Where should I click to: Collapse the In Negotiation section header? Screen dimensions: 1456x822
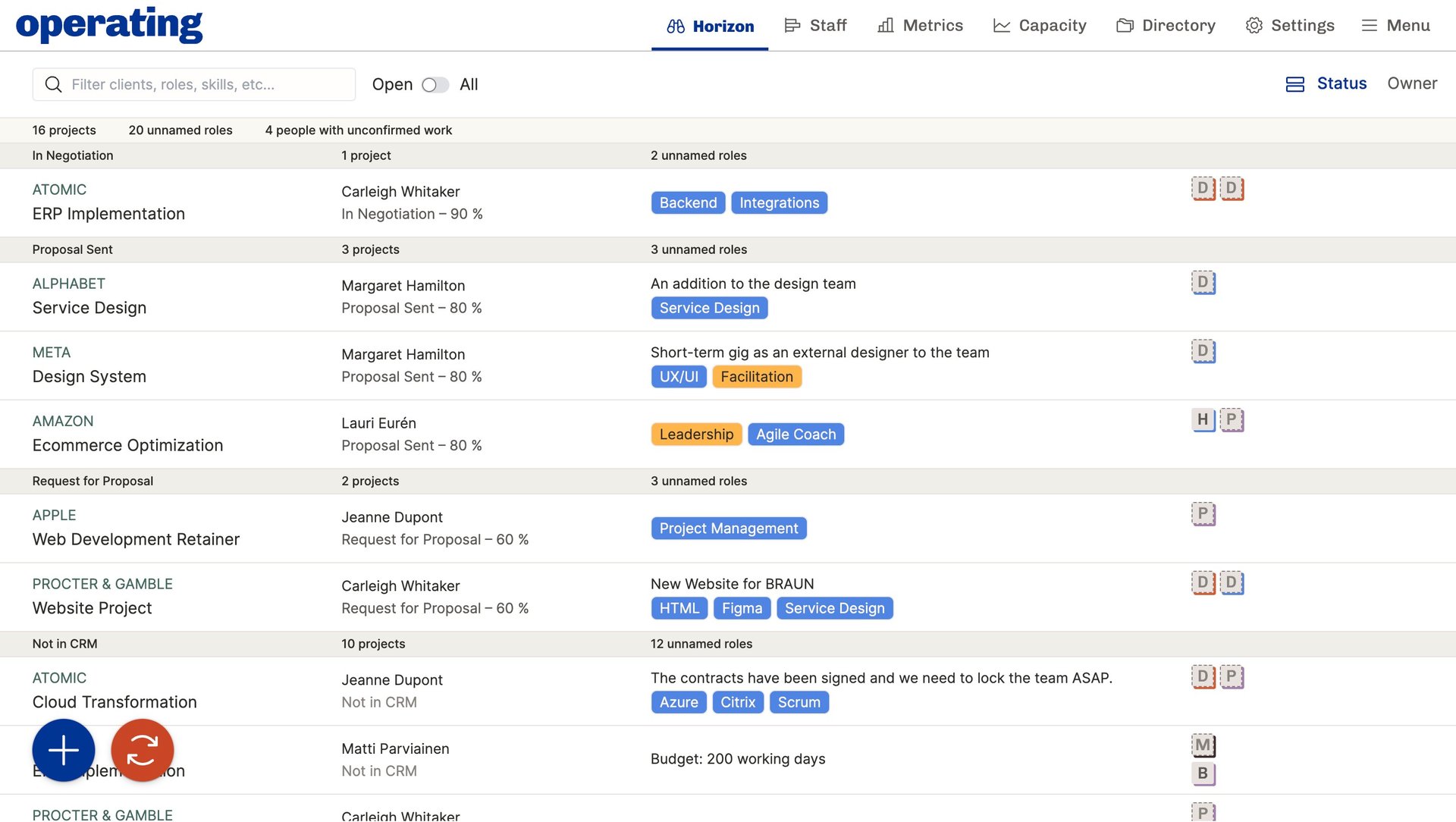click(73, 155)
